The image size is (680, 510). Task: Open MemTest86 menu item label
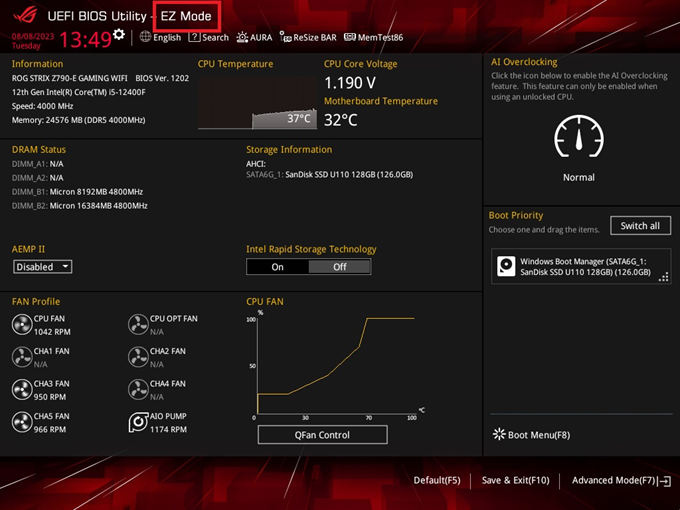point(380,37)
